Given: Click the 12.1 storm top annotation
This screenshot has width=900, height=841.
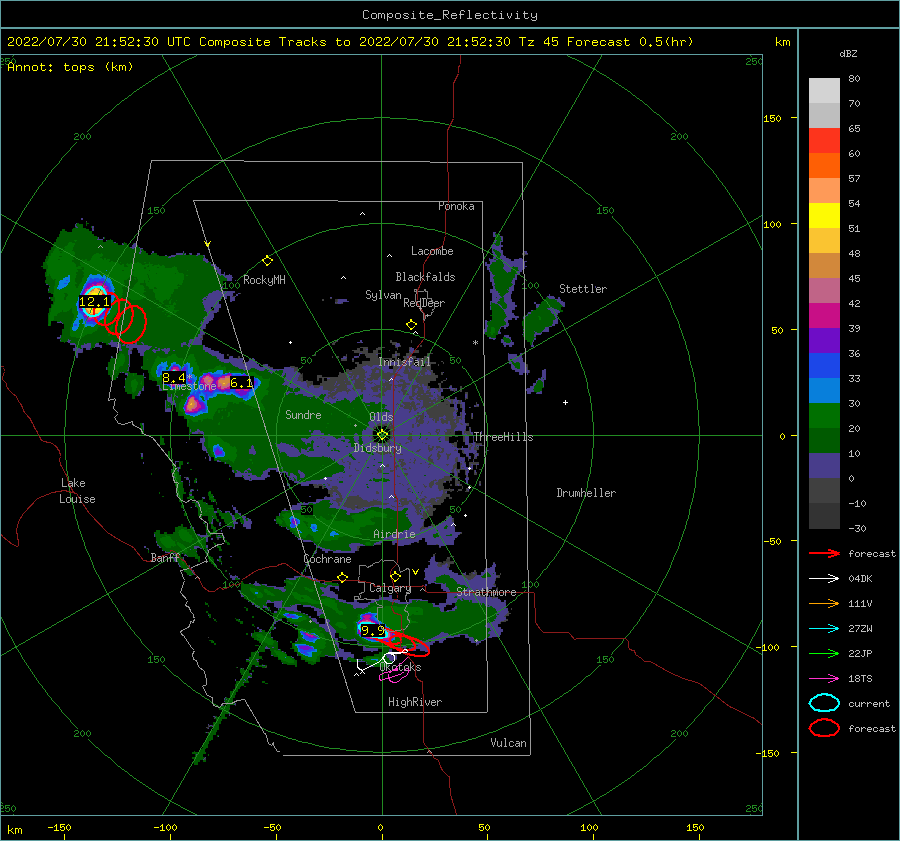Looking at the screenshot, I should pos(94,301).
